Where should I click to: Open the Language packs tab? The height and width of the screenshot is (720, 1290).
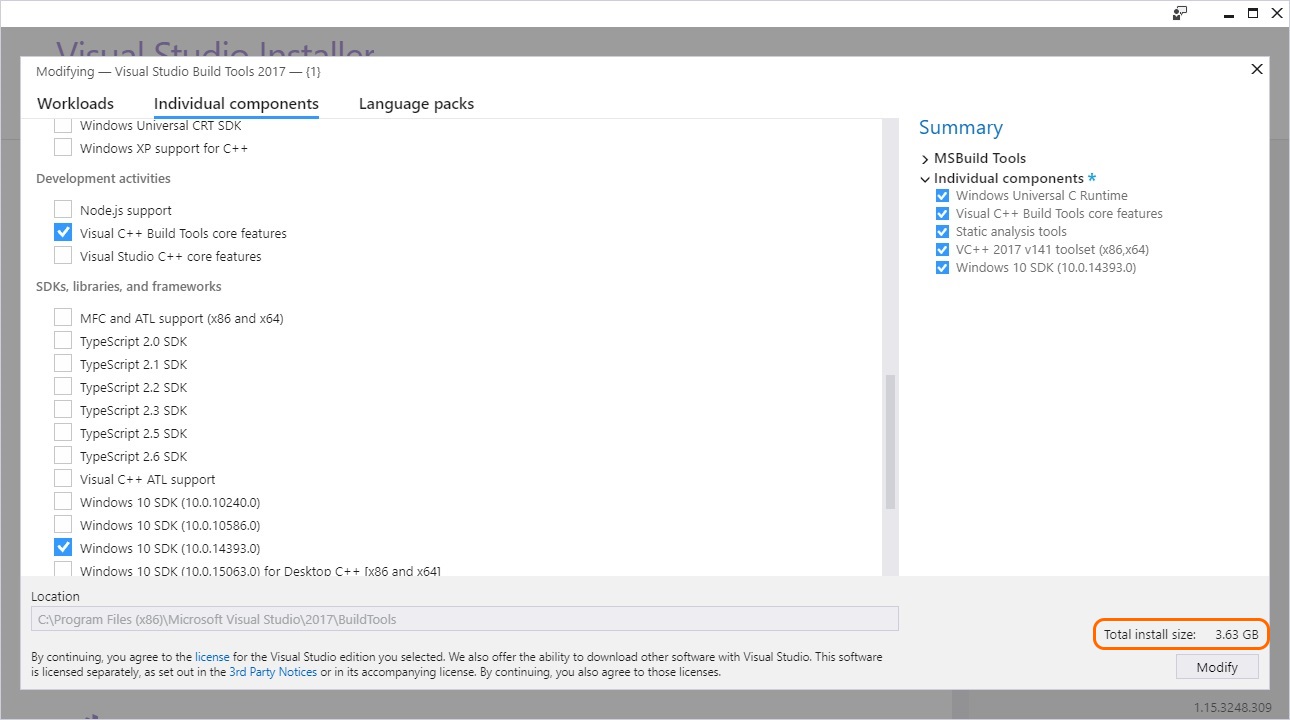click(416, 103)
